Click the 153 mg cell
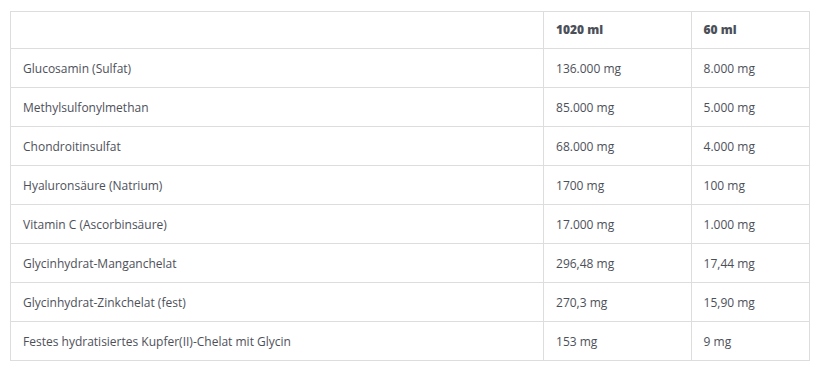Image resolution: width=822 pixels, height=370 pixels. click(x=577, y=342)
